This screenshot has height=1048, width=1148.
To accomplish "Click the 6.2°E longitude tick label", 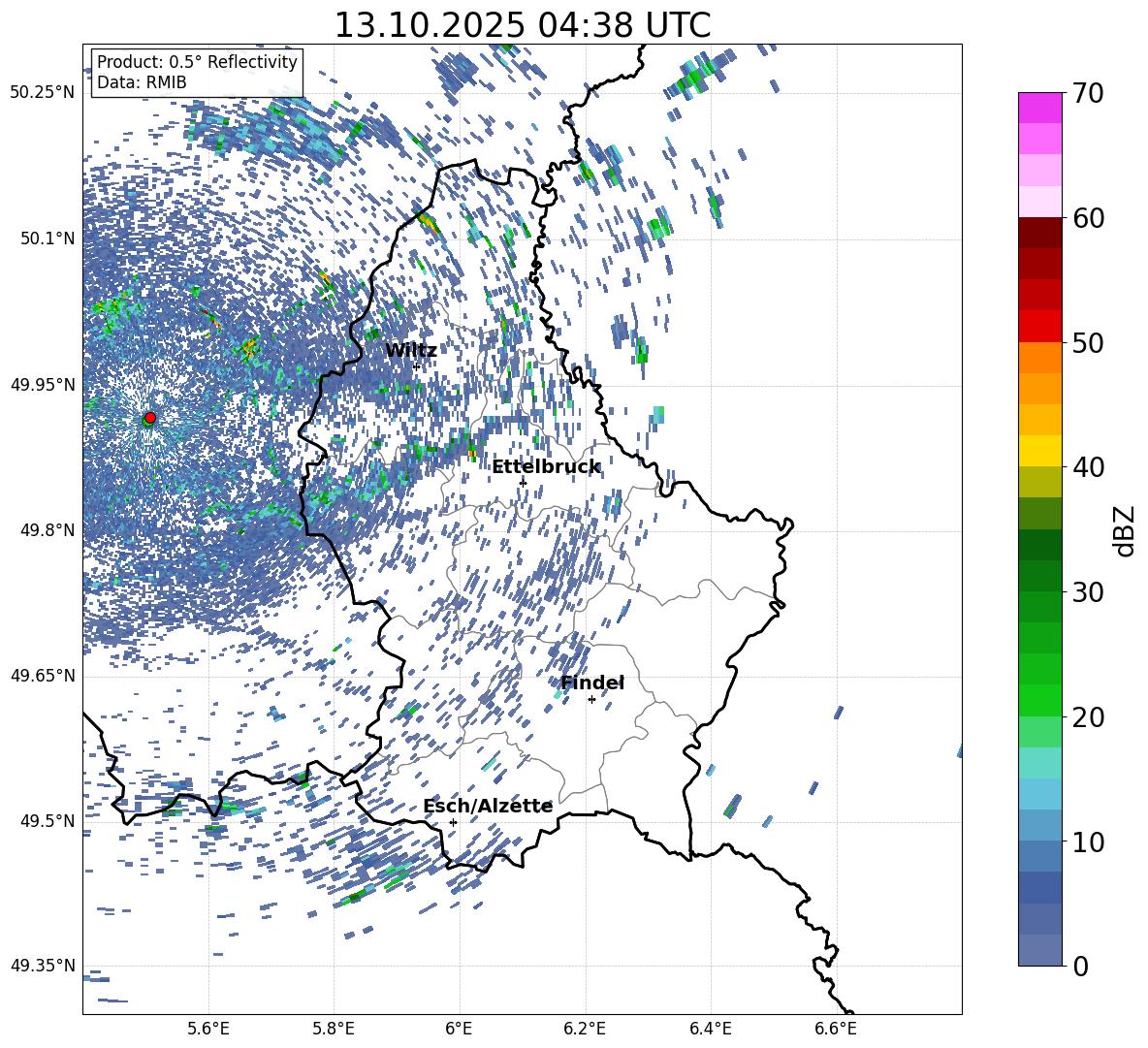I will tap(585, 1029).
